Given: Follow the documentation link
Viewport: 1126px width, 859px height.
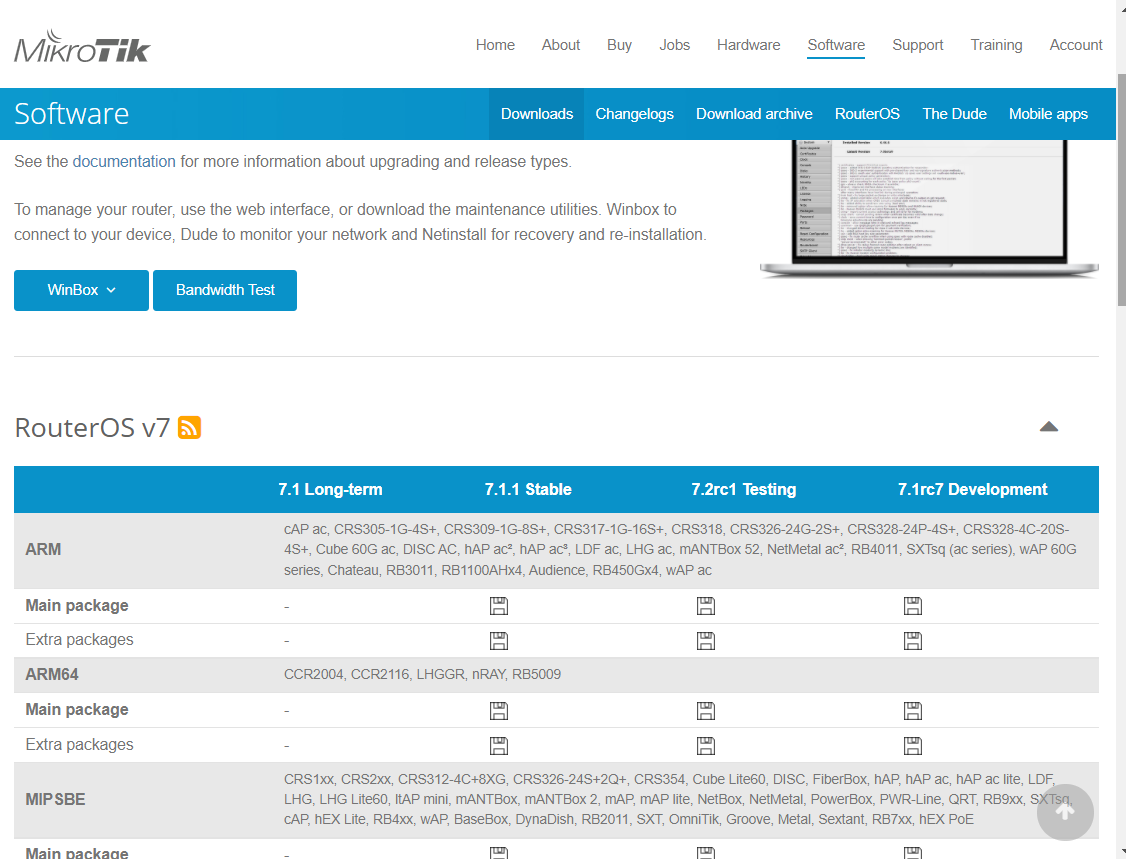Looking at the screenshot, I should [x=124, y=161].
